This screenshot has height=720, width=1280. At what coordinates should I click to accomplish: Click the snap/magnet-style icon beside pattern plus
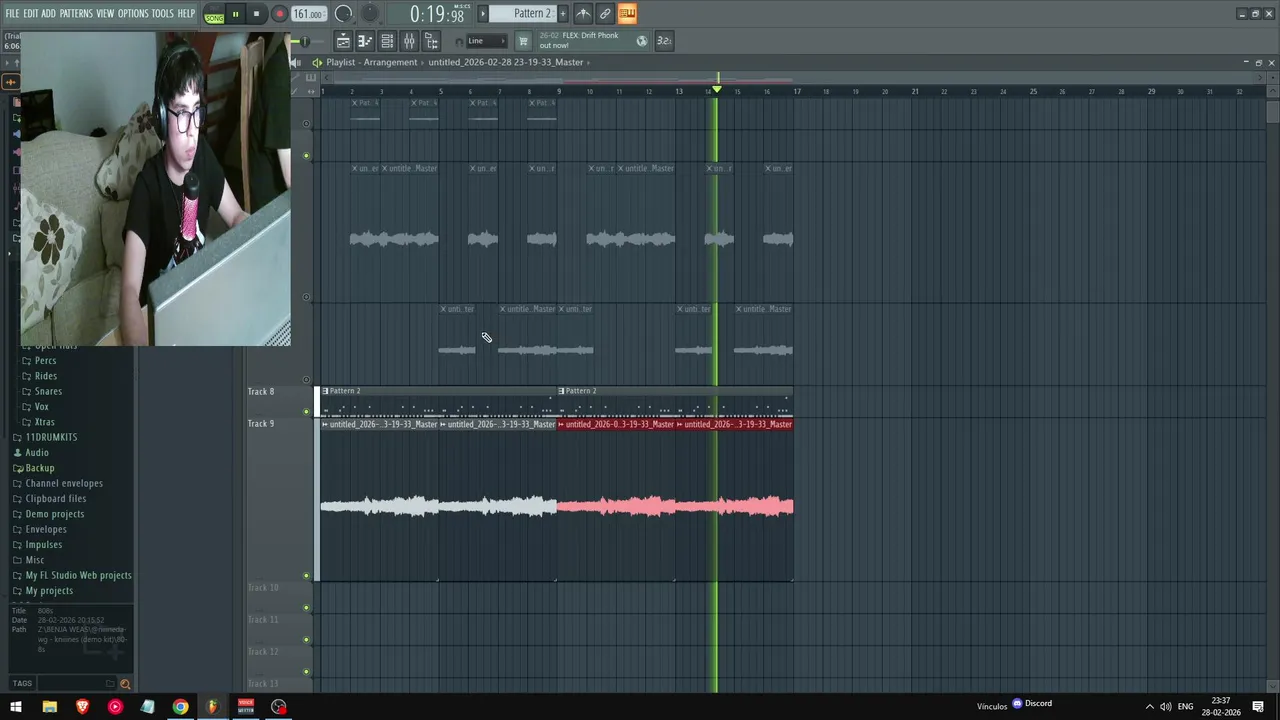[583, 13]
